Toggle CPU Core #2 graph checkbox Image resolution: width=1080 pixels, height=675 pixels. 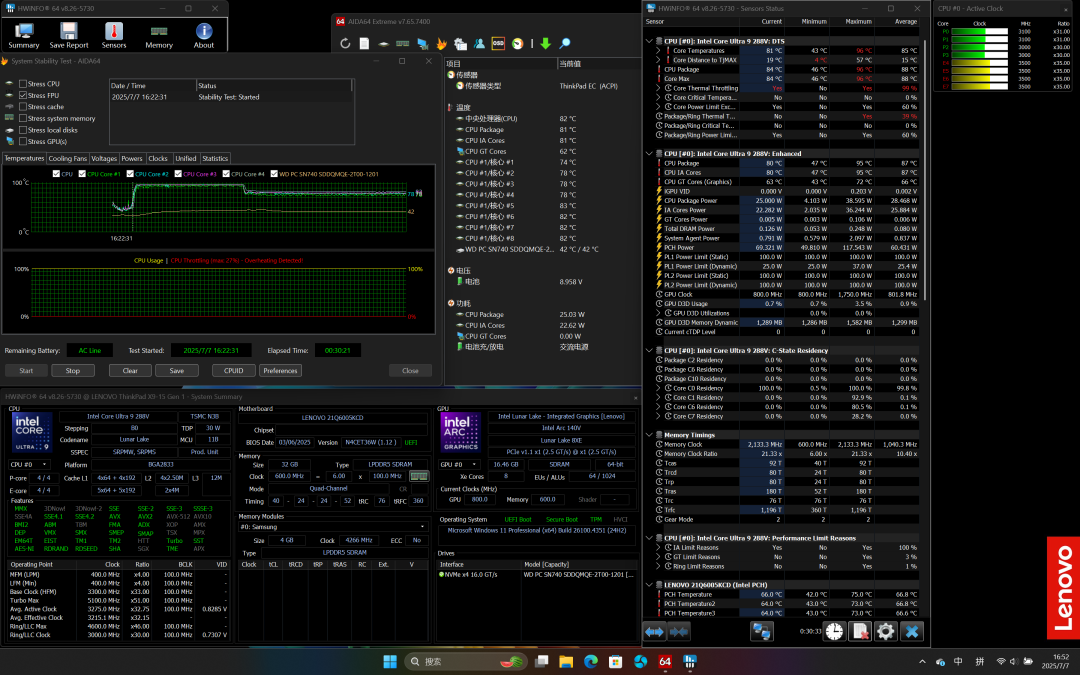(x=130, y=174)
